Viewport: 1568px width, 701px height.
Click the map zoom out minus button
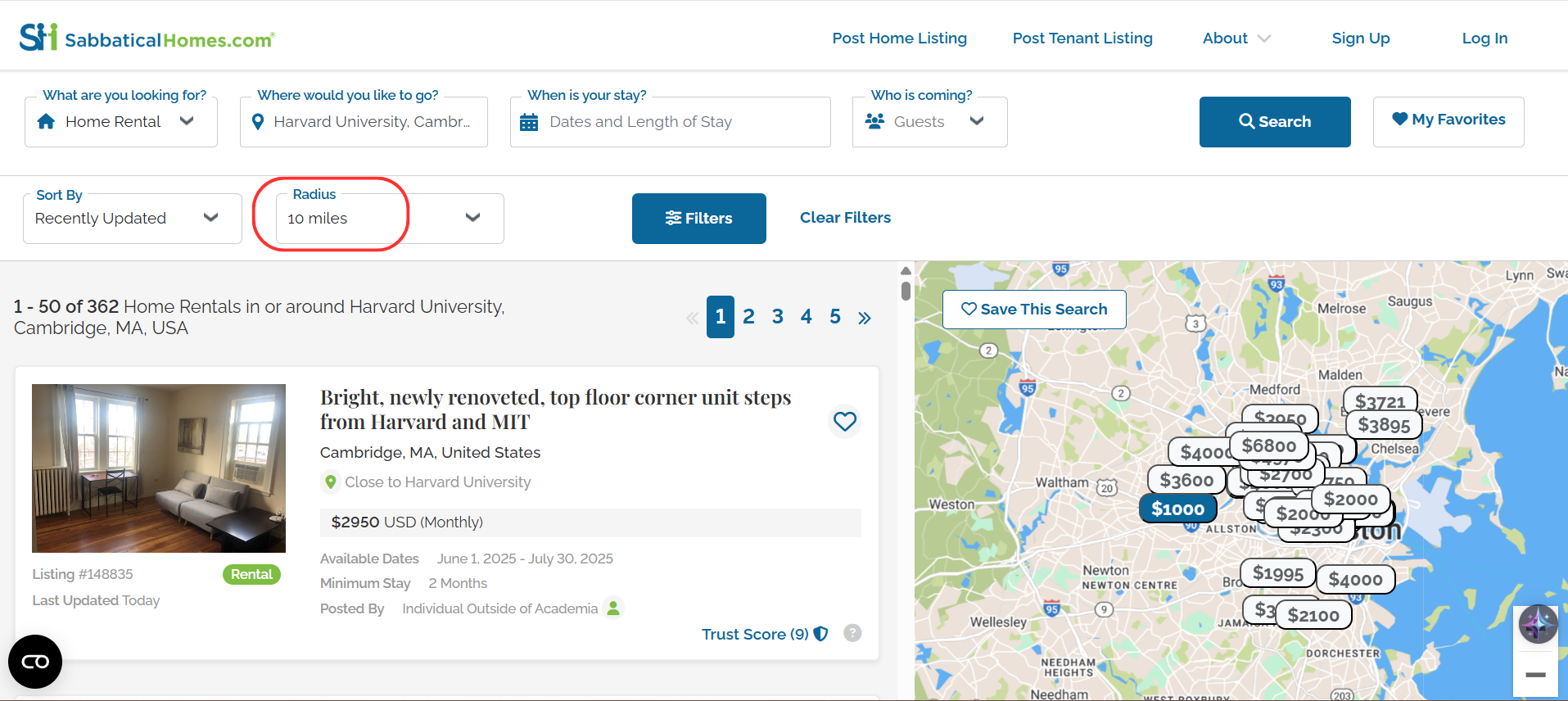pyautogui.click(x=1536, y=675)
